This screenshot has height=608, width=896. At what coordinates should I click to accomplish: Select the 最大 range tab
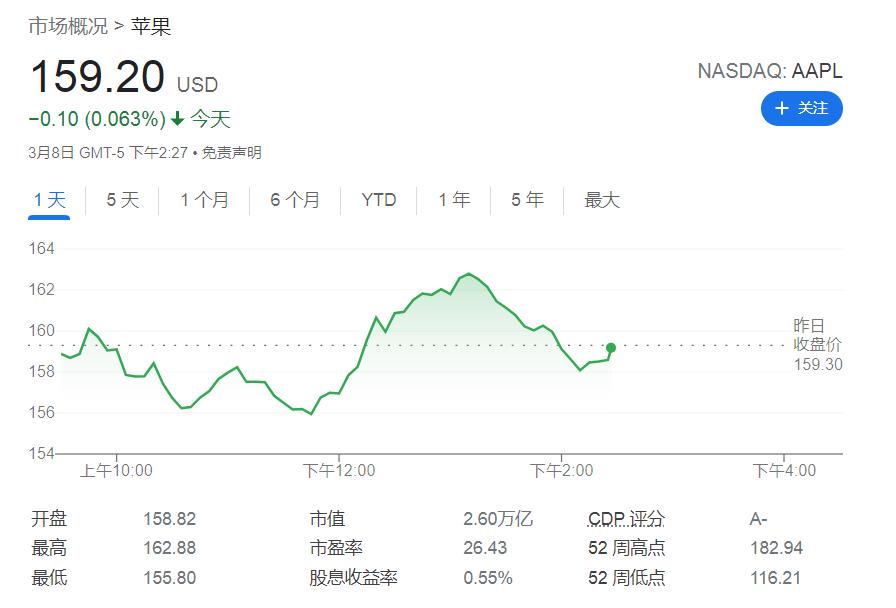point(602,200)
